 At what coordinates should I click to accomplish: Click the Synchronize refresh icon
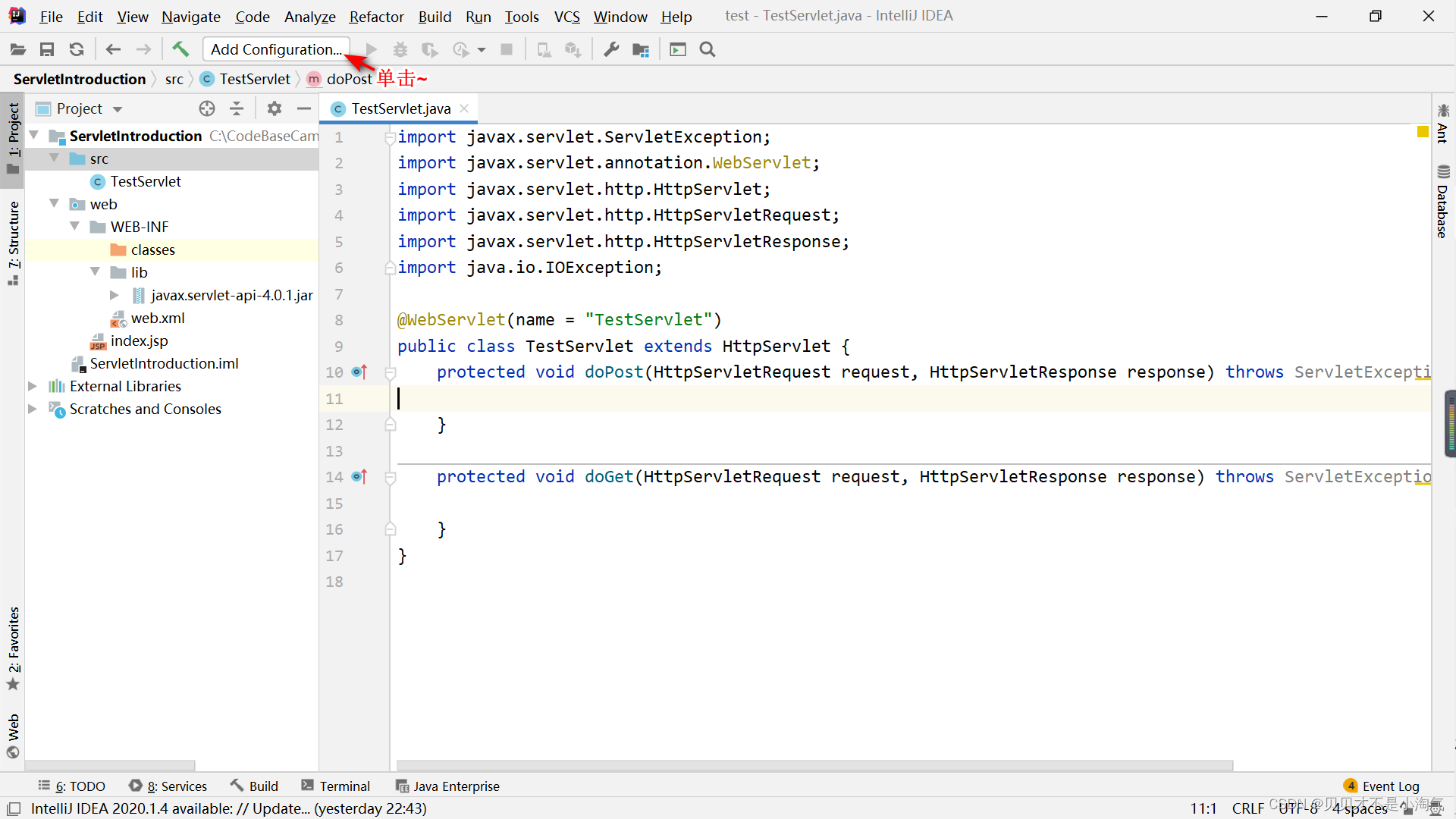(x=77, y=49)
